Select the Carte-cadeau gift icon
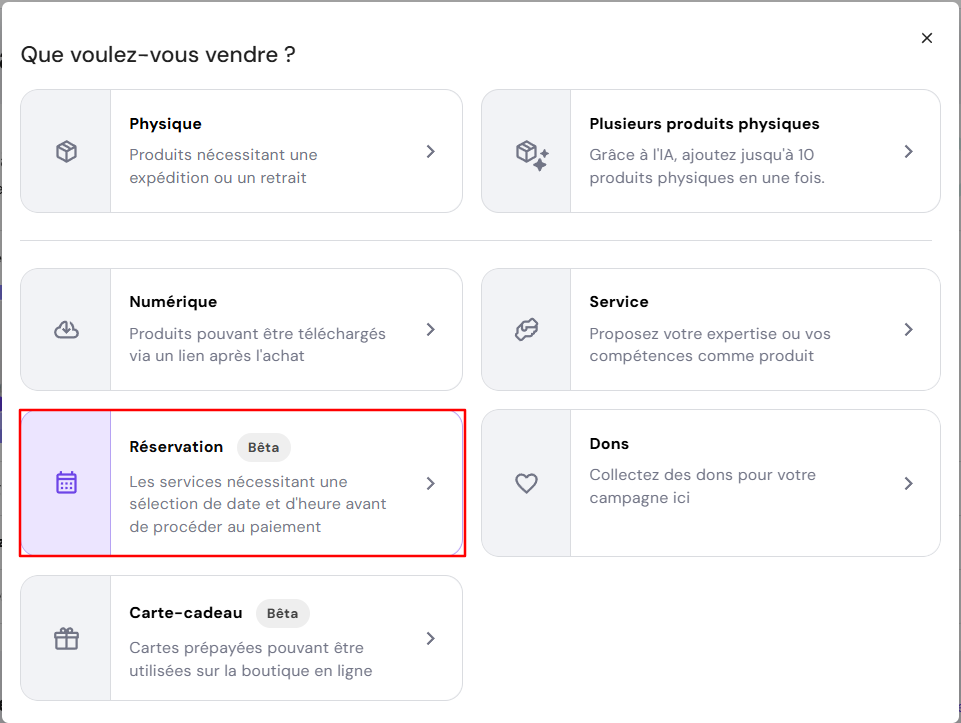The image size is (961, 723). pyautogui.click(x=65, y=637)
